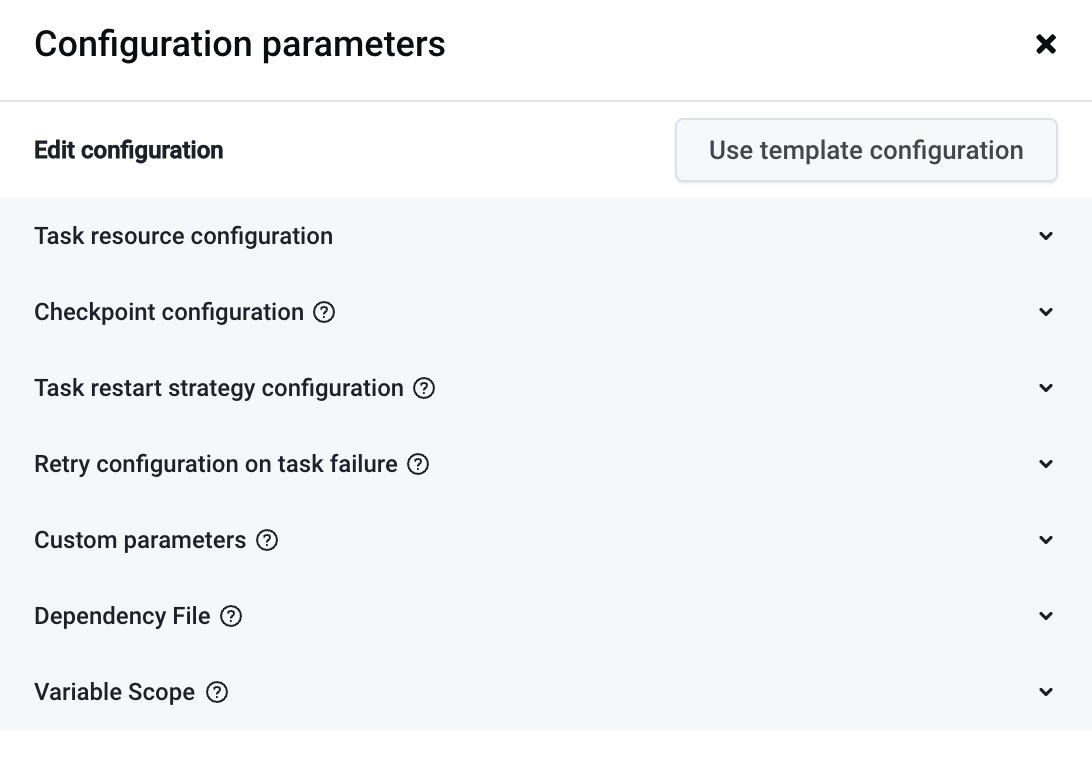This screenshot has width=1092, height=762.
Task: Expand Task resource configuration using its chevron
Action: pyautogui.click(x=1046, y=236)
